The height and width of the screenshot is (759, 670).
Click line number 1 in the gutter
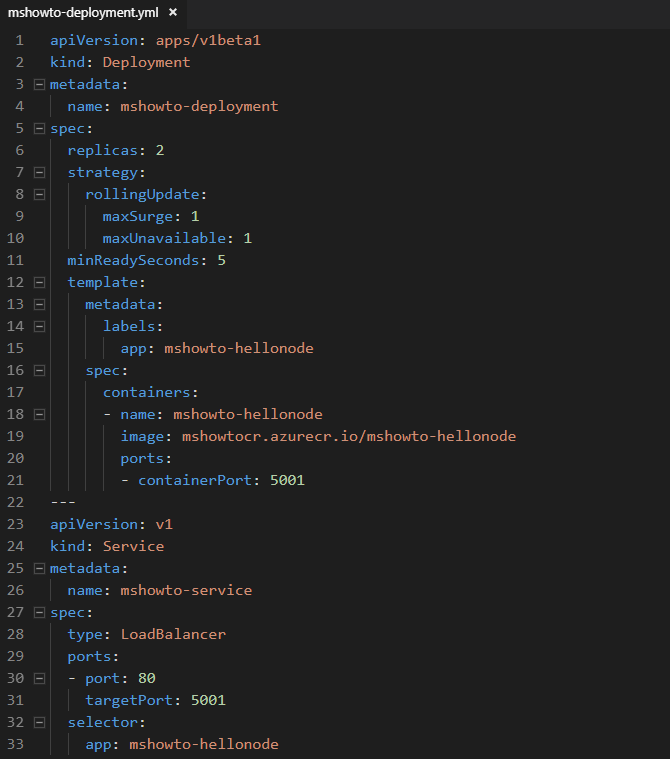(x=19, y=40)
